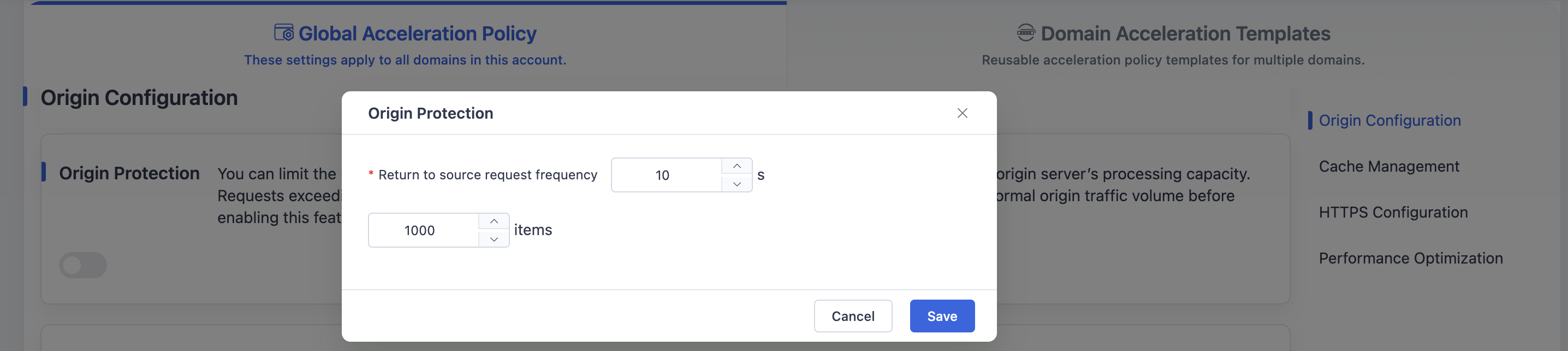The image size is (1568, 351).
Task: Jump to Cache Management section
Action: tap(1388, 166)
